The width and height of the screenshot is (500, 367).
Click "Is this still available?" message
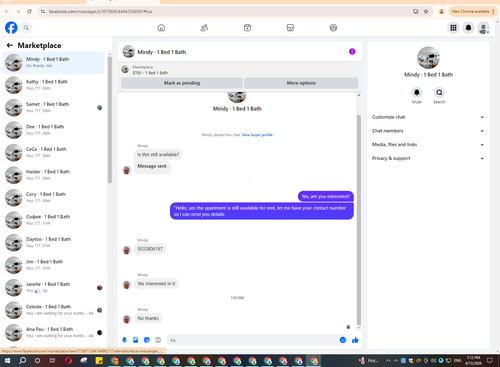pos(158,155)
